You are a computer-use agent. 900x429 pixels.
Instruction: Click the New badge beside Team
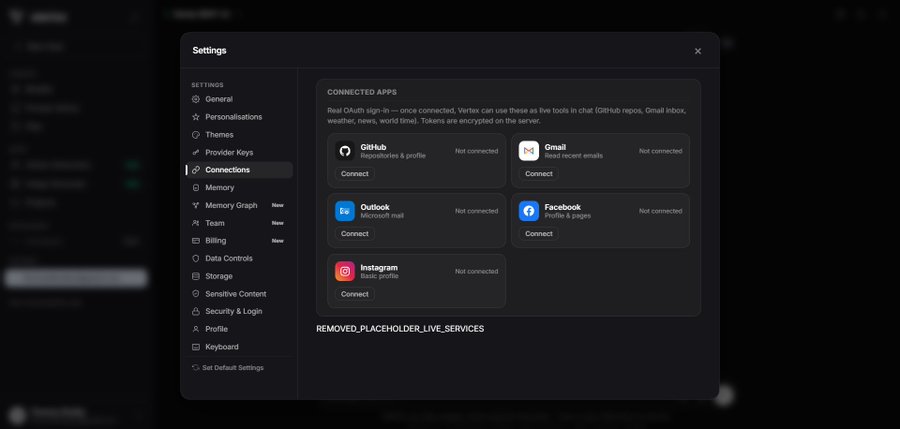278,223
